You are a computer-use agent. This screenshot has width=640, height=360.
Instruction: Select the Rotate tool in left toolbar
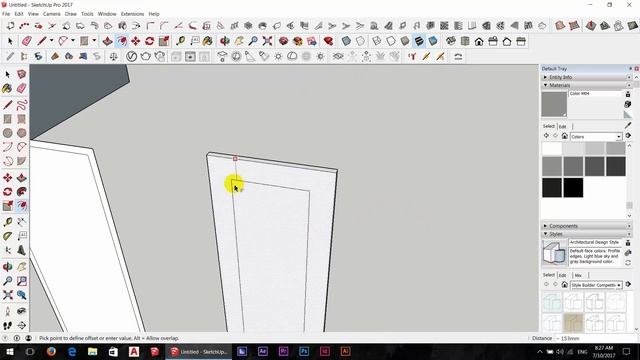pos(7,191)
